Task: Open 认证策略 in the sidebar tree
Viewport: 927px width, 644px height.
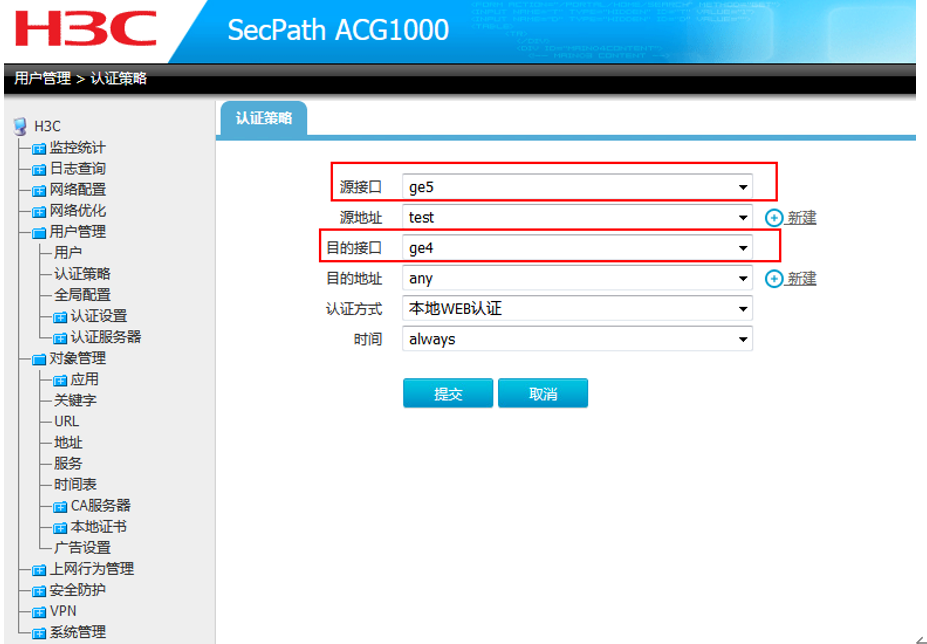Action: [82, 274]
